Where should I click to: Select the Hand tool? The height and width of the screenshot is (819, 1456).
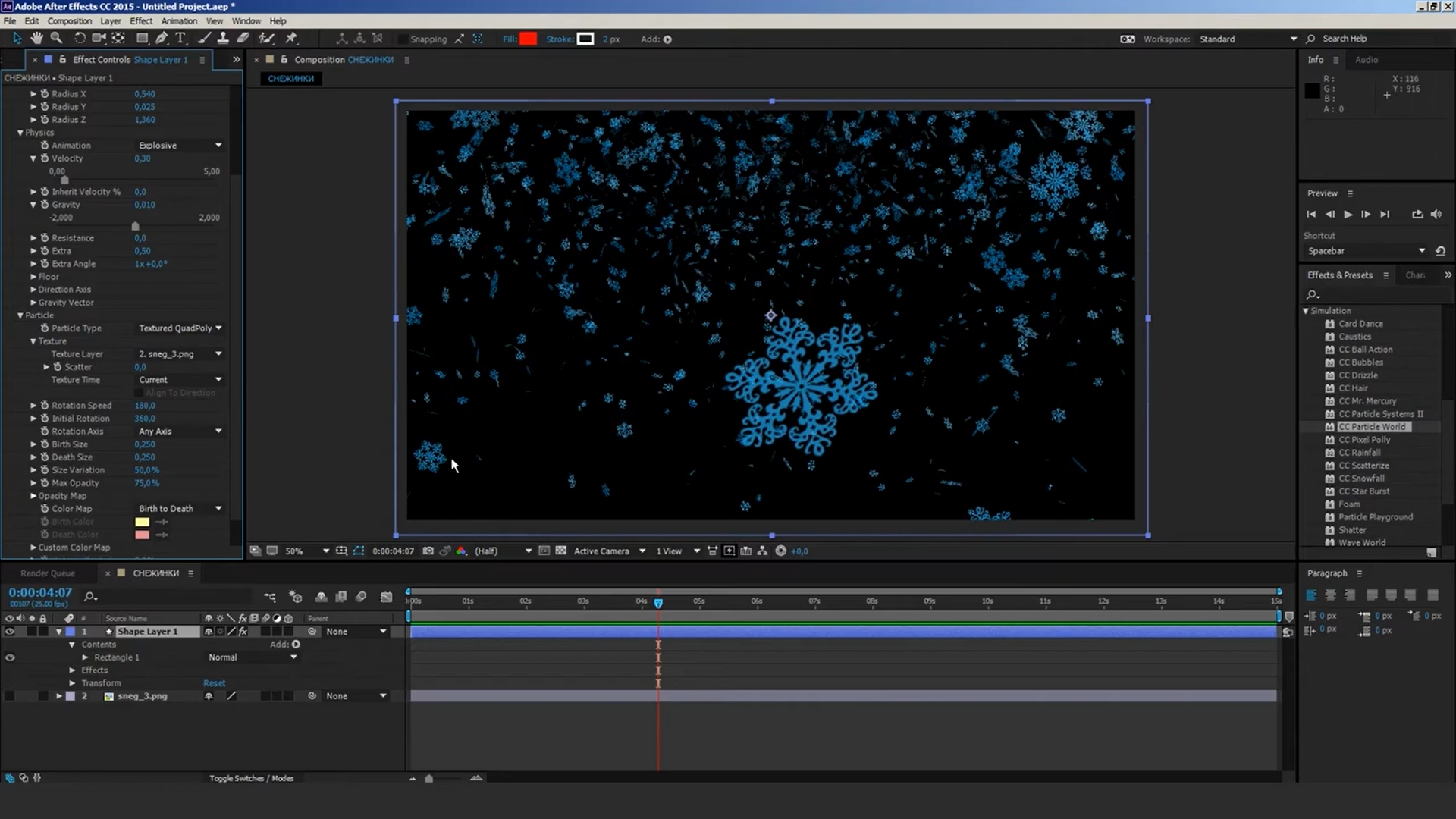[36, 38]
